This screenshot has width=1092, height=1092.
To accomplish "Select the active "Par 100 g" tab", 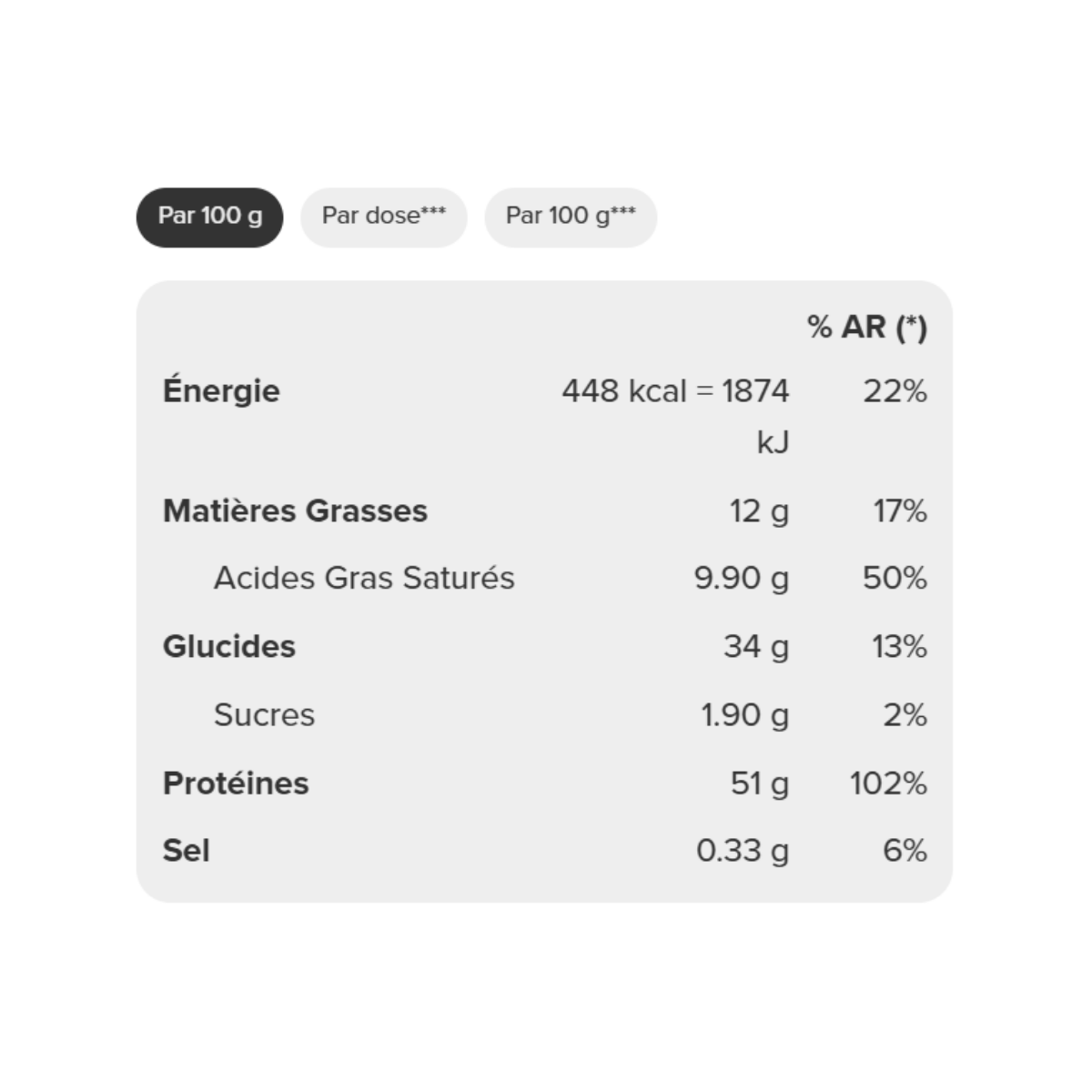I will (x=209, y=217).
